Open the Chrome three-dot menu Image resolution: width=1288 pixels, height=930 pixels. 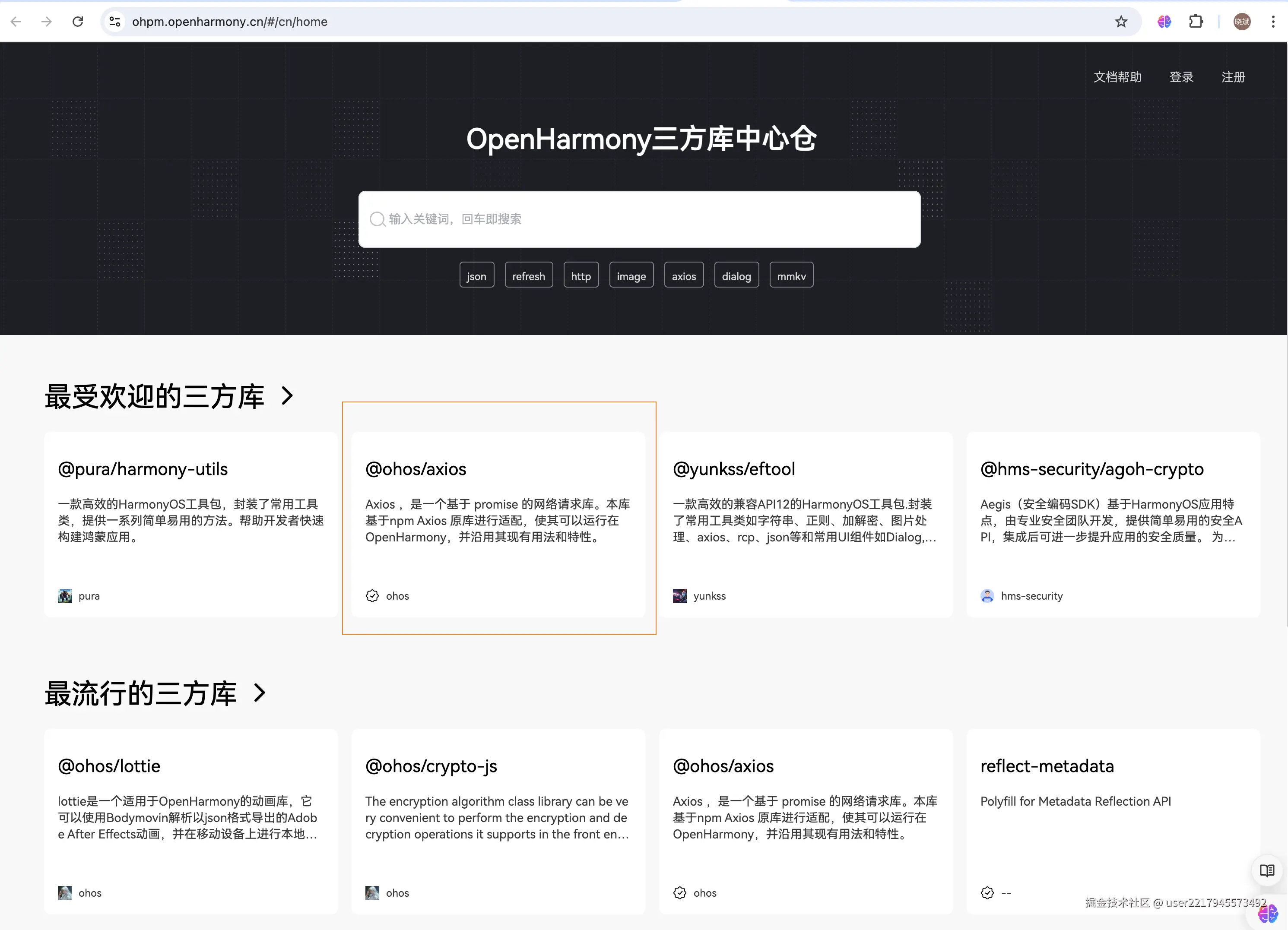tap(1272, 22)
